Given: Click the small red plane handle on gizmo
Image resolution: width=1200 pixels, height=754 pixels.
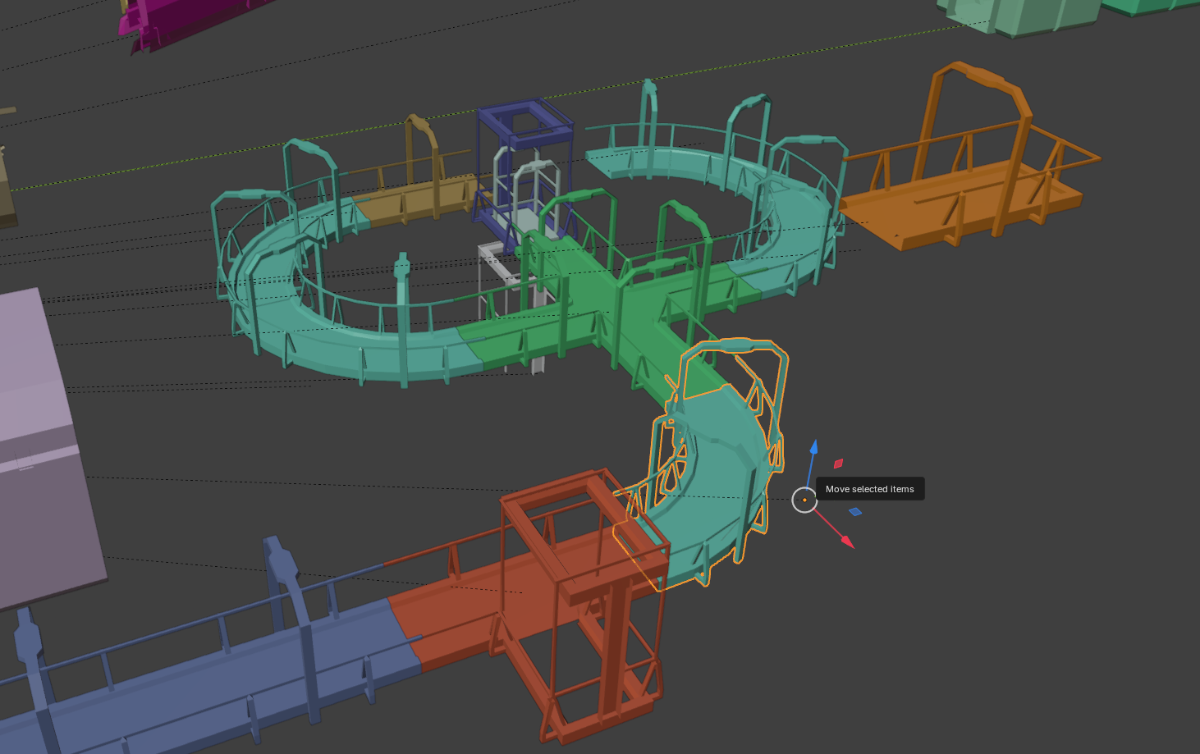Looking at the screenshot, I should tap(838, 463).
